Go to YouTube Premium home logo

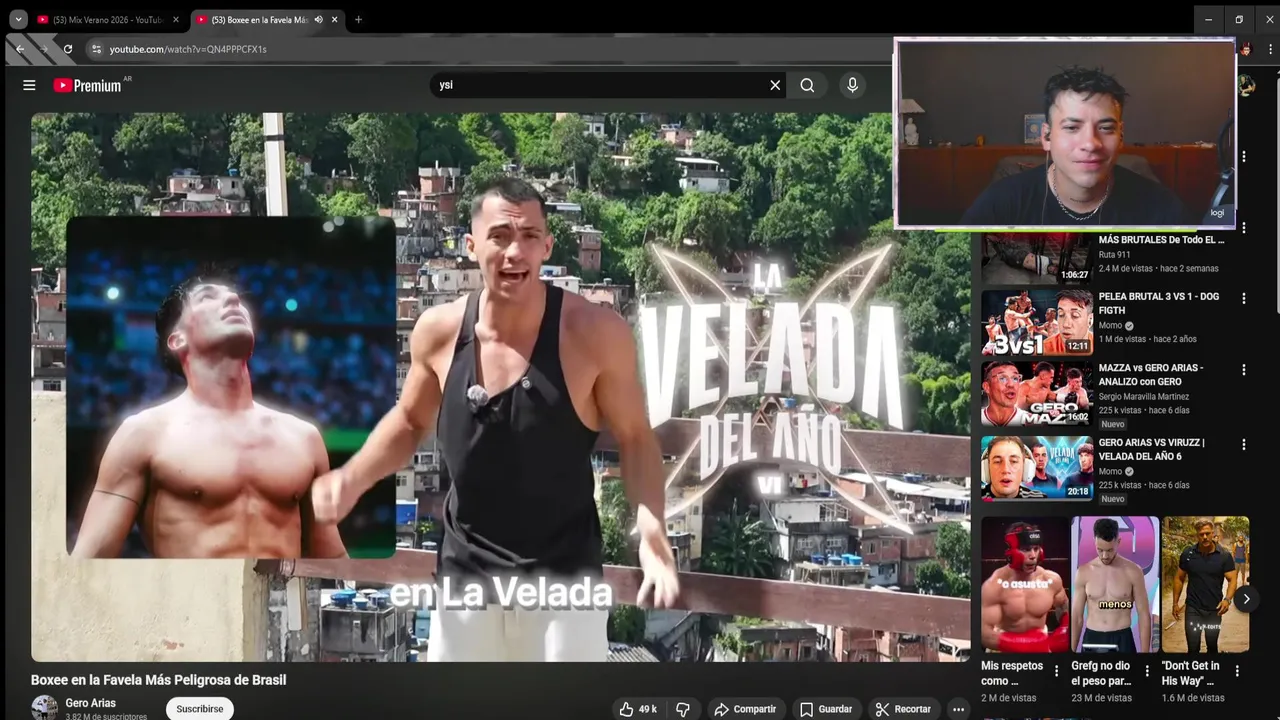[87, 85]
